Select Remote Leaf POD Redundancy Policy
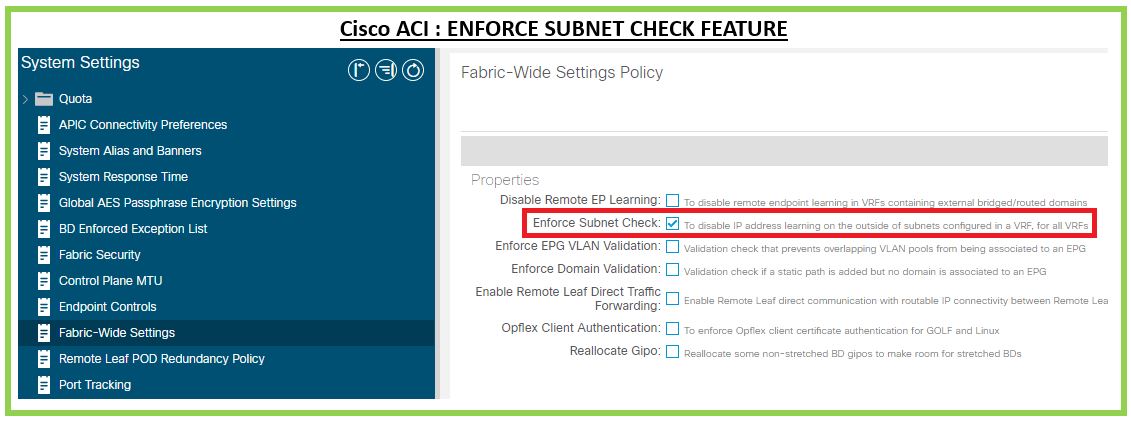The height and width of the screenshot is (424, 1131). point(162,359)
